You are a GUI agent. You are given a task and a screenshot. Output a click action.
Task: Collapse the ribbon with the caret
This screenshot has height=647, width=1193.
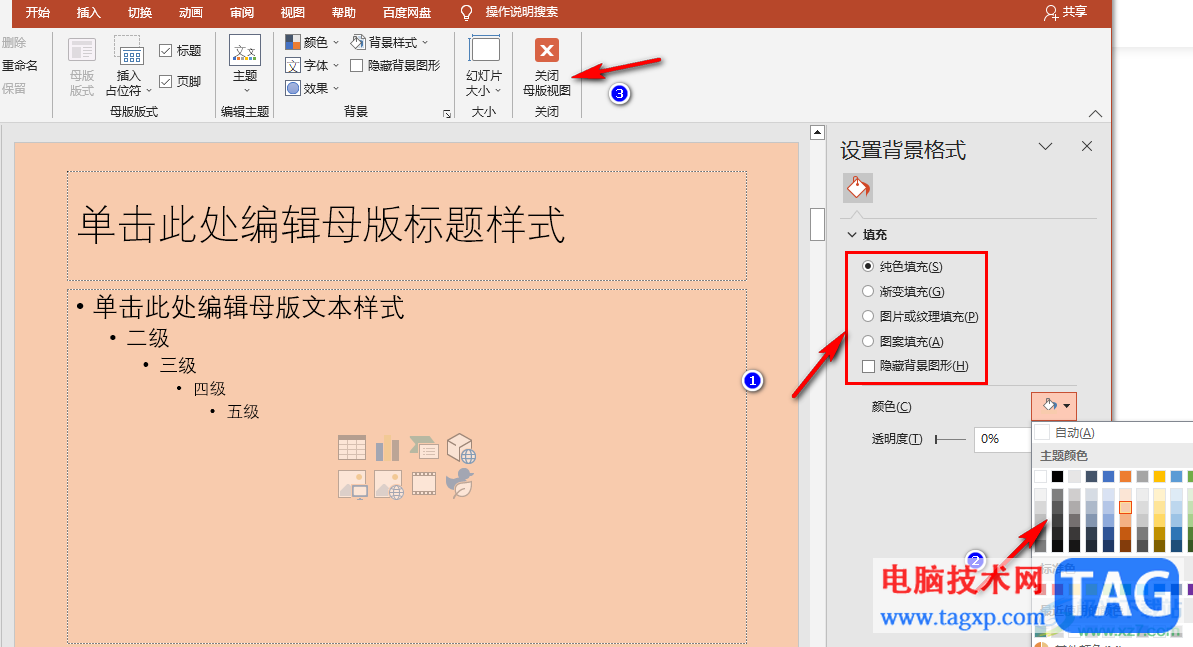[x=1095, y=113]
